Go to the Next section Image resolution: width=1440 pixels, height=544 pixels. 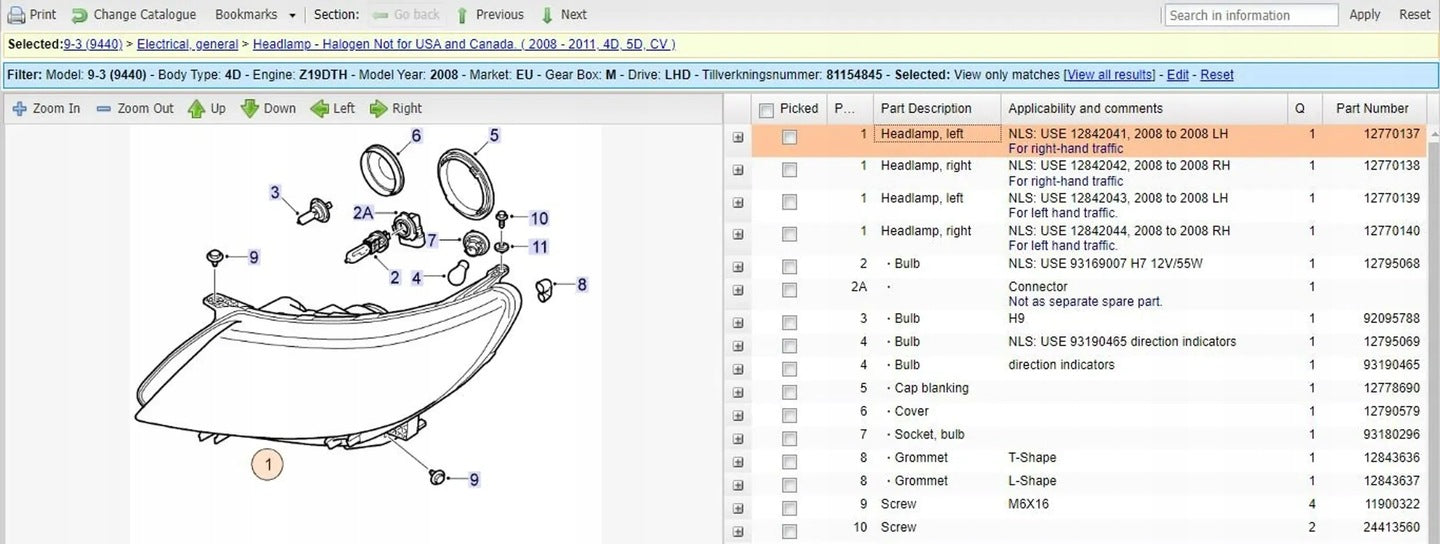547,15
